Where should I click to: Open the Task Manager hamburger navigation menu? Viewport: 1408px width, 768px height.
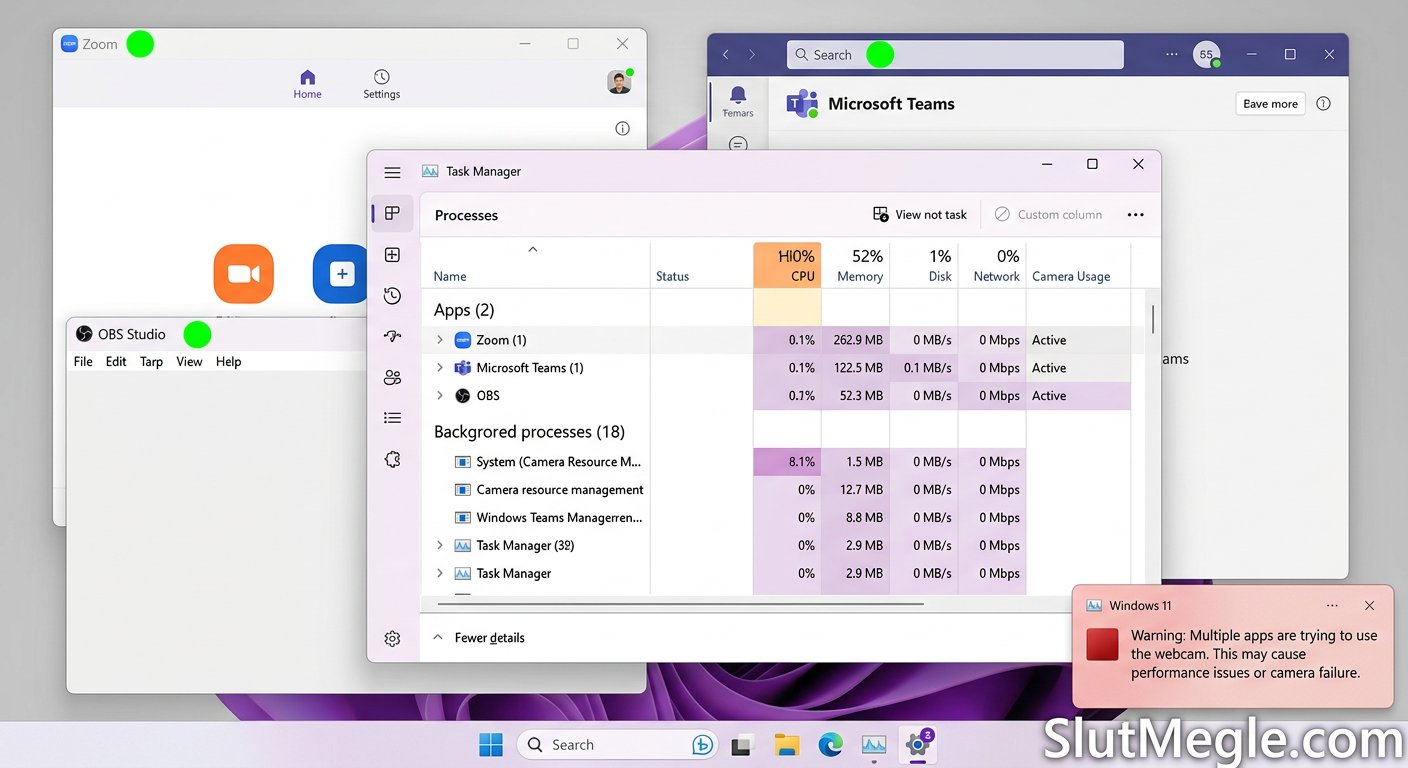pos(392,172)
